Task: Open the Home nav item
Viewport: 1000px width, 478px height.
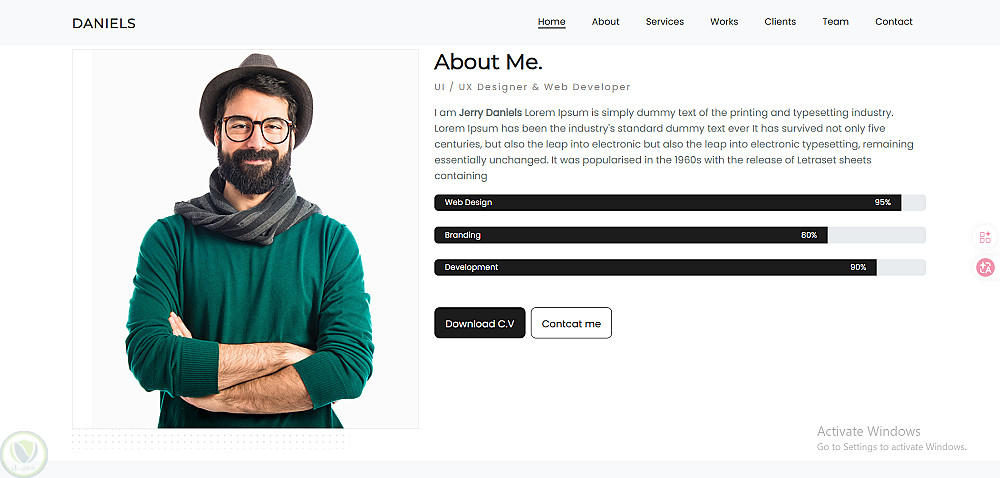Action: coord(552,22)
